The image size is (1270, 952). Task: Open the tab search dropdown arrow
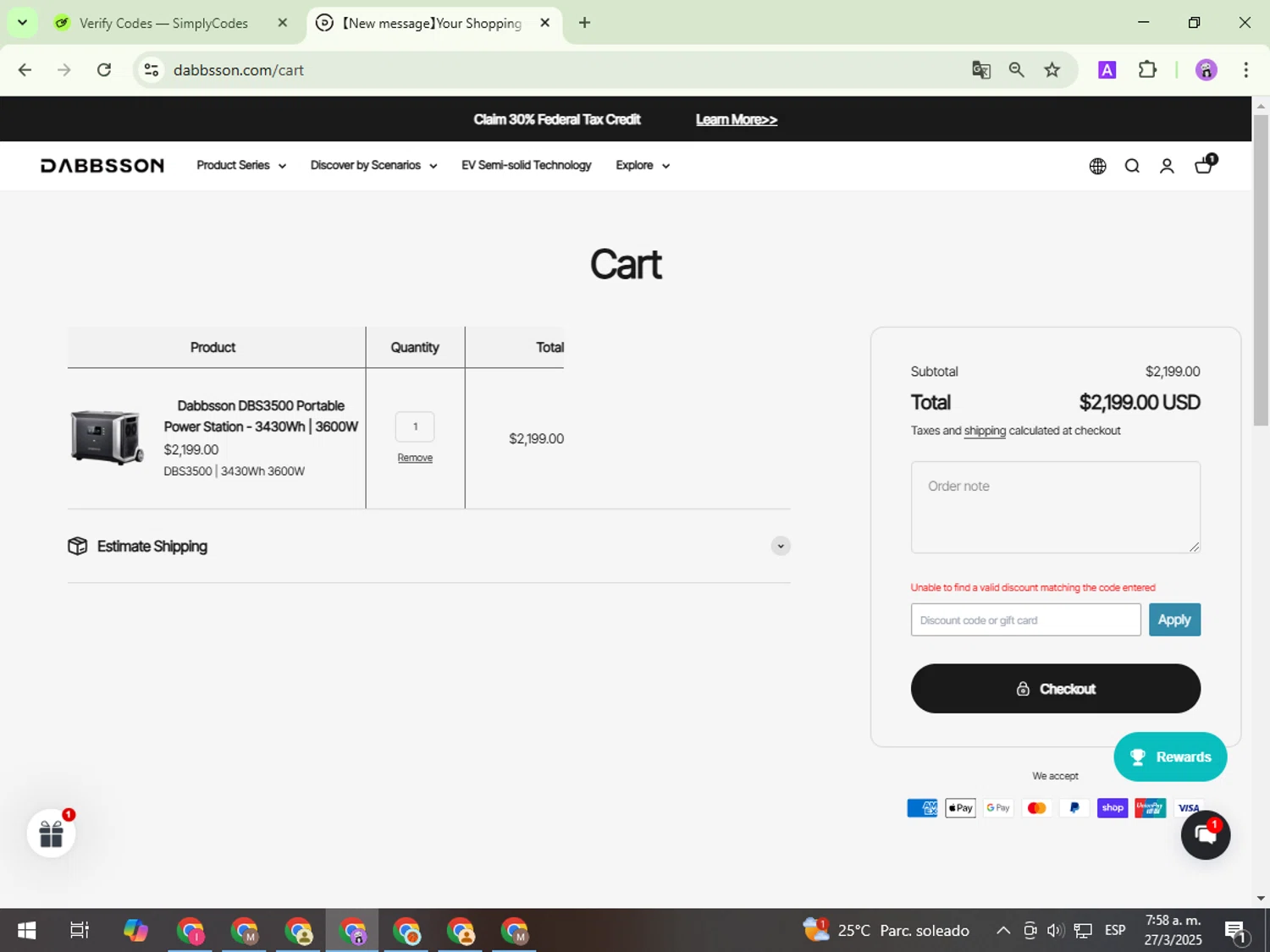click(23, 23)
